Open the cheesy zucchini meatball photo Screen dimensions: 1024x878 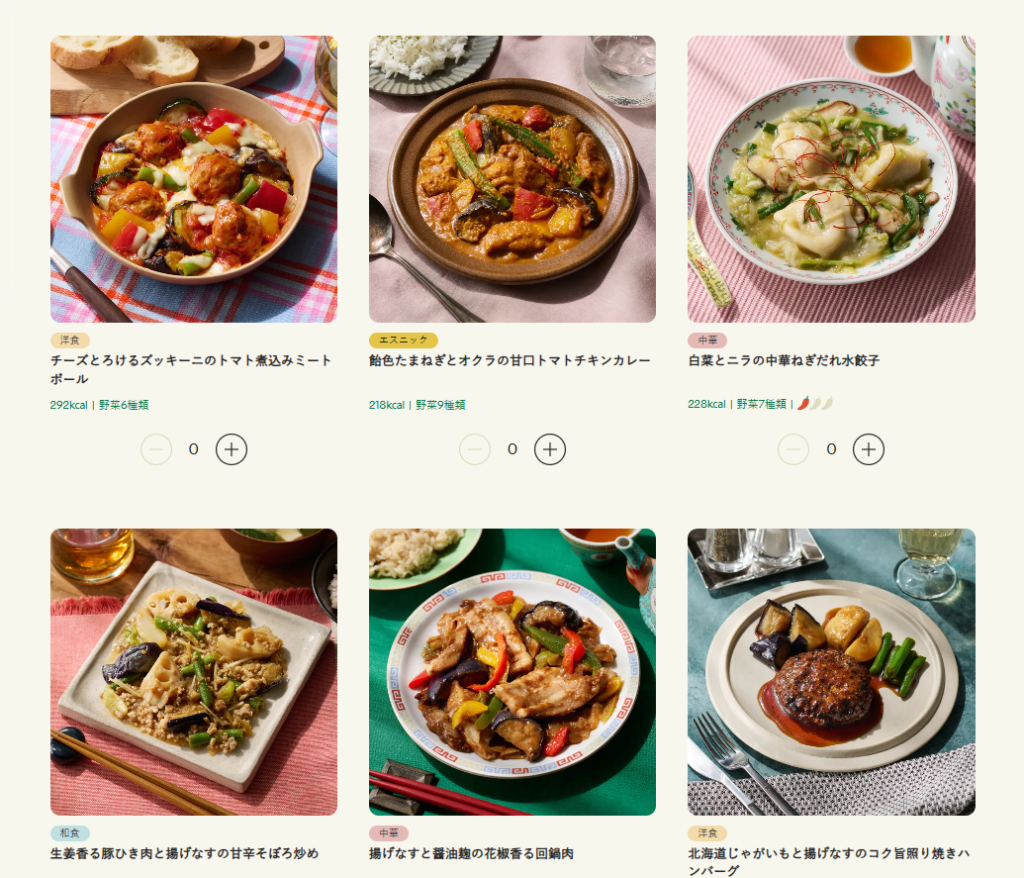coord(194,180)
